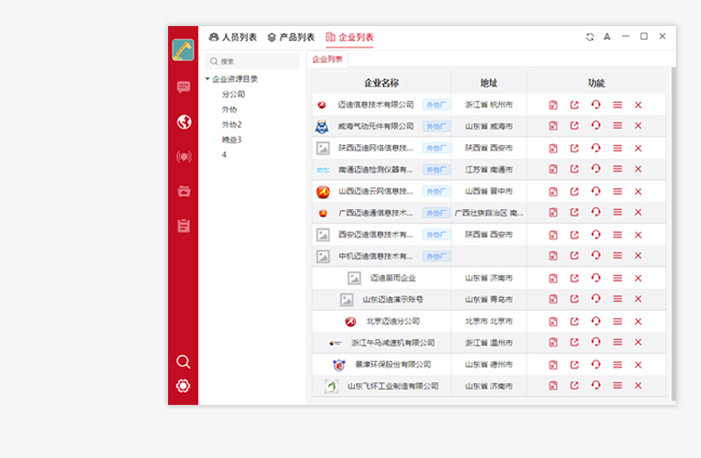Click the red X in the 广西 company row
Viewport: 701px width, 458px height.
pos(638,212)
